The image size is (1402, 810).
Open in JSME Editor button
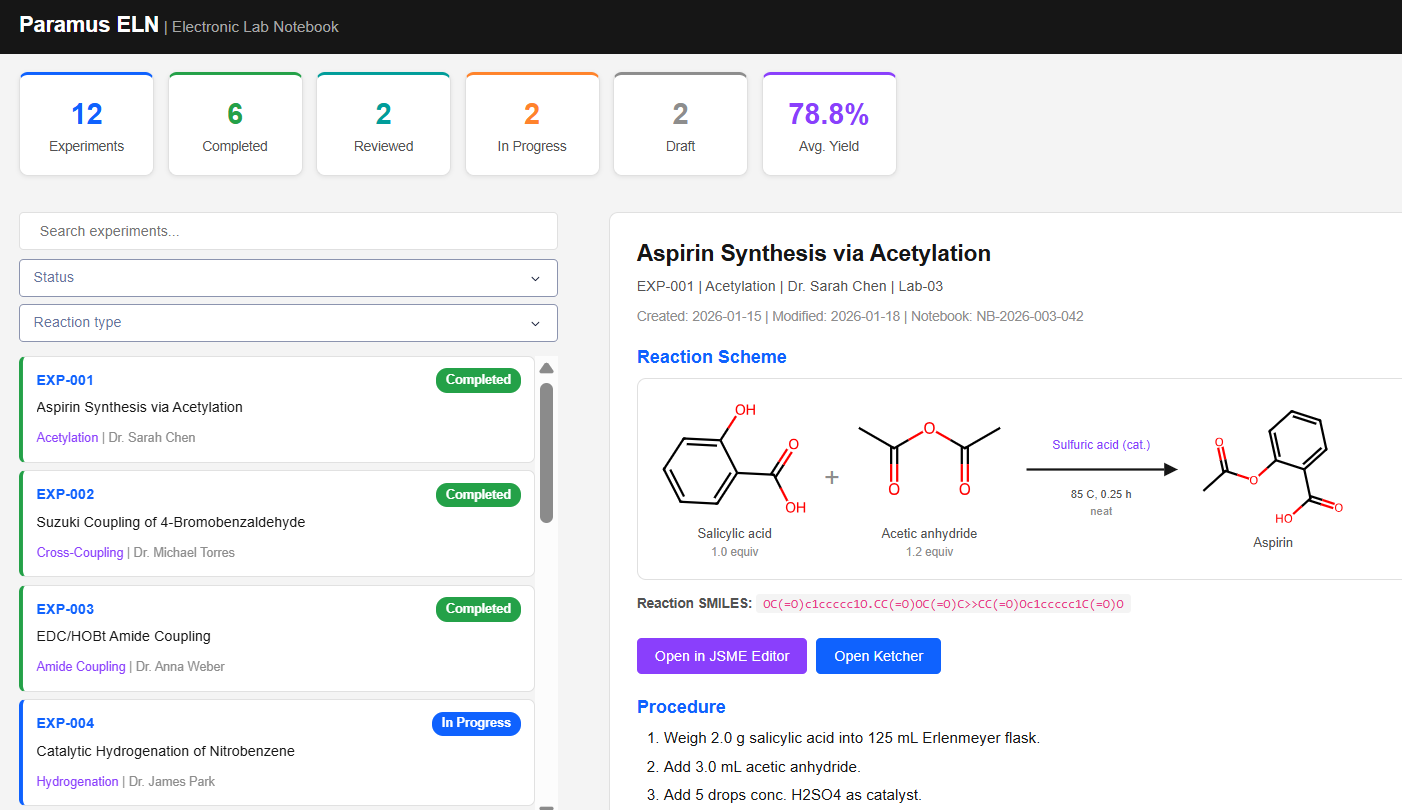(x=721, y=656)
